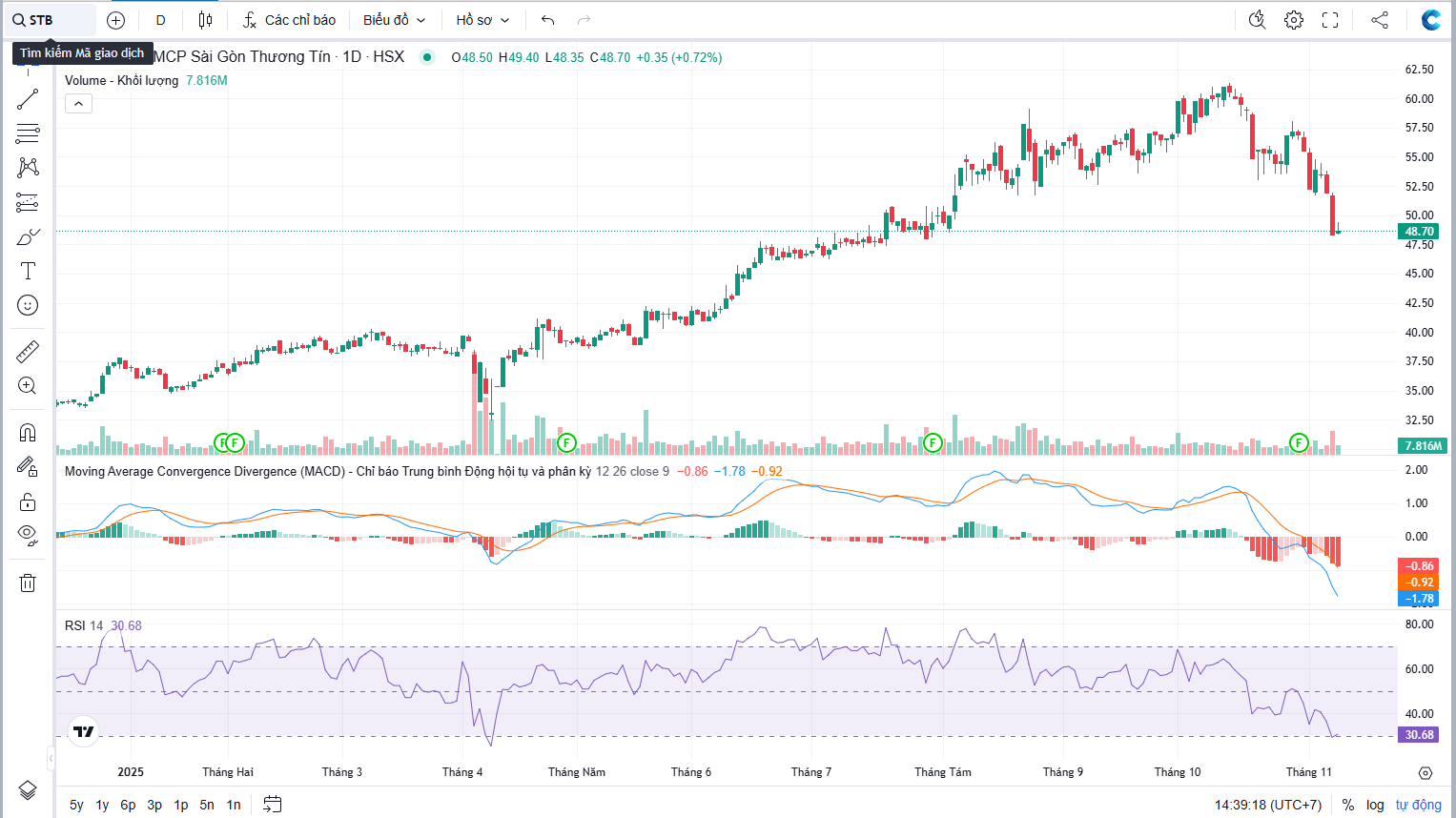Toggle lock all drawing tools
This screenshot has width=1456, height=818.
point(28,501)
